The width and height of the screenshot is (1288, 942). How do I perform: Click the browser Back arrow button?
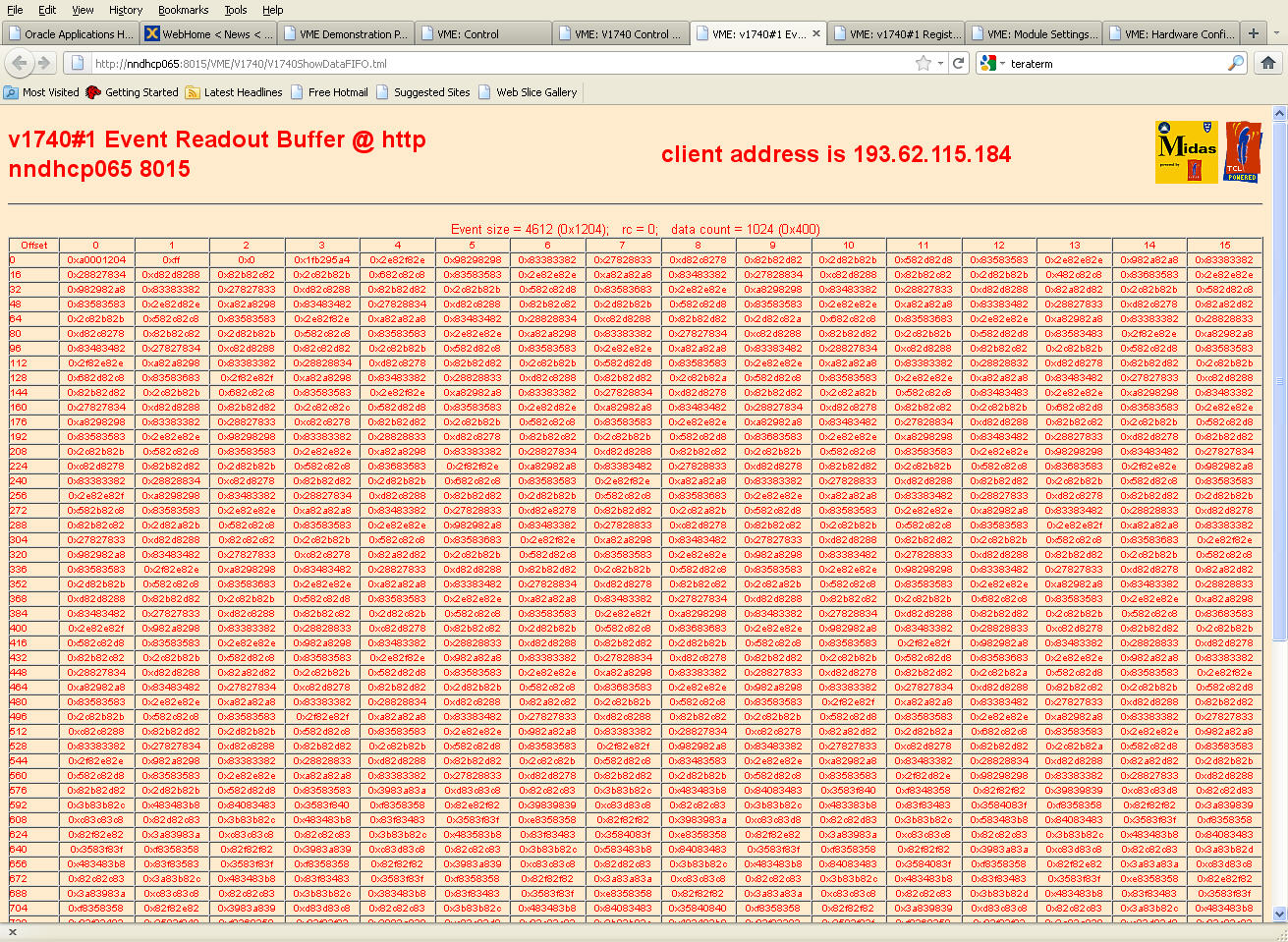click(19, 63)
